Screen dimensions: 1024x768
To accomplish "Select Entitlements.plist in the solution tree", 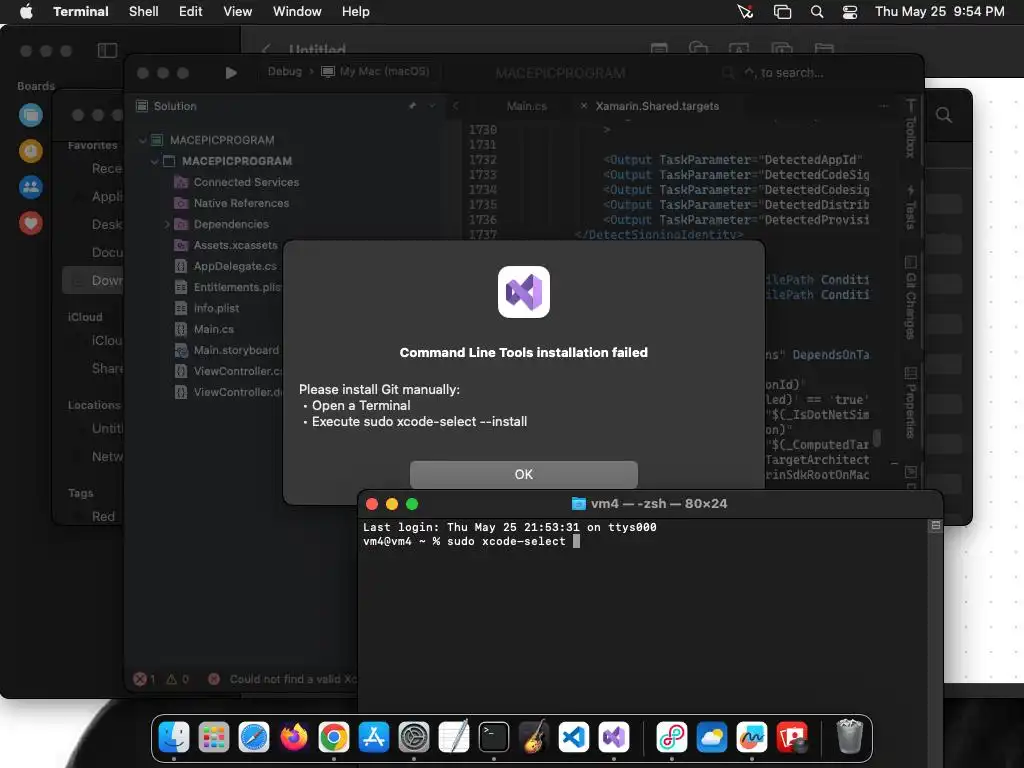I will (237, 287).
